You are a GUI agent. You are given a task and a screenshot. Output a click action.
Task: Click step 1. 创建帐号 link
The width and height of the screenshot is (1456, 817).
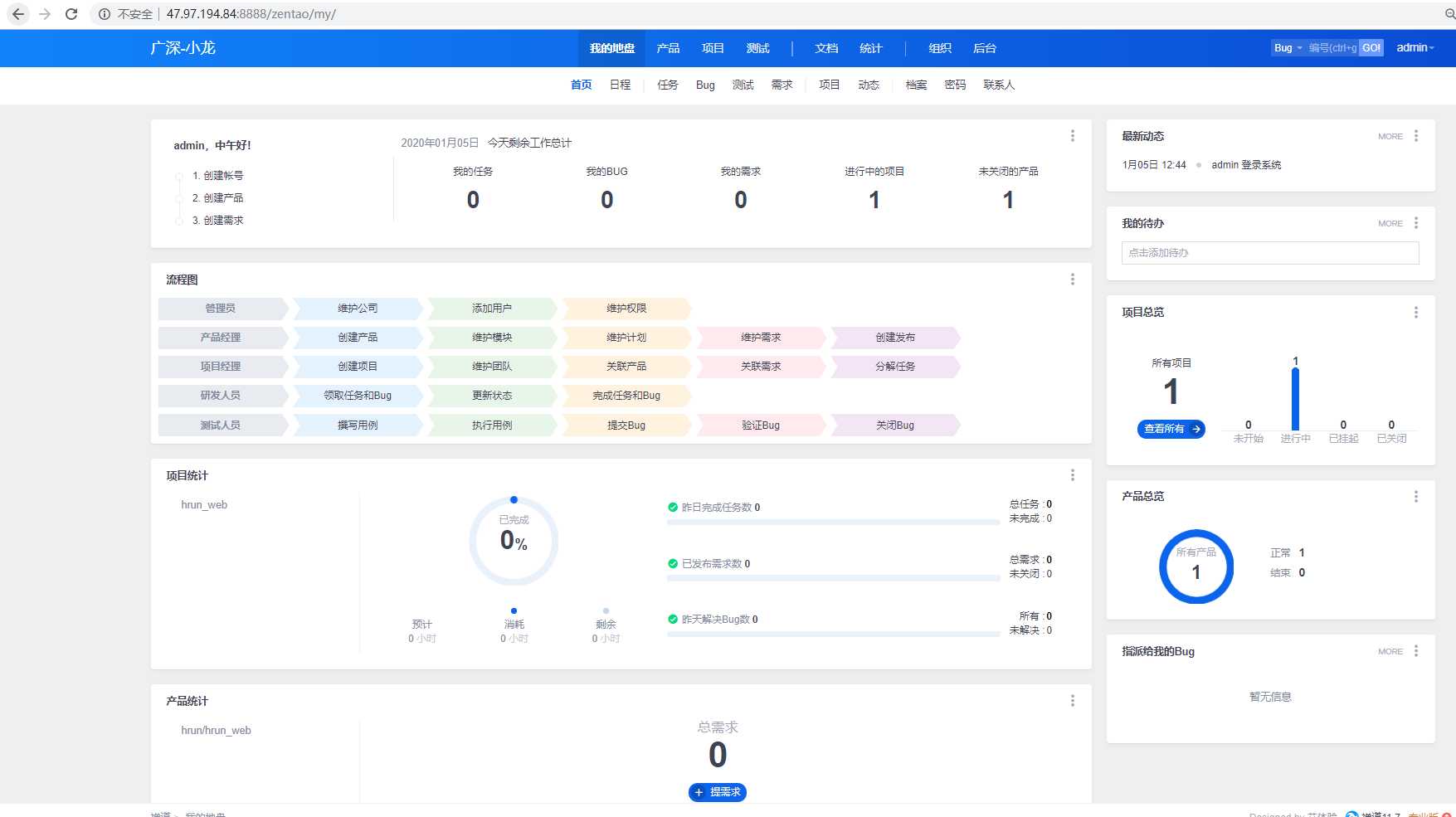pyautogui.click(x=217, y=175)
